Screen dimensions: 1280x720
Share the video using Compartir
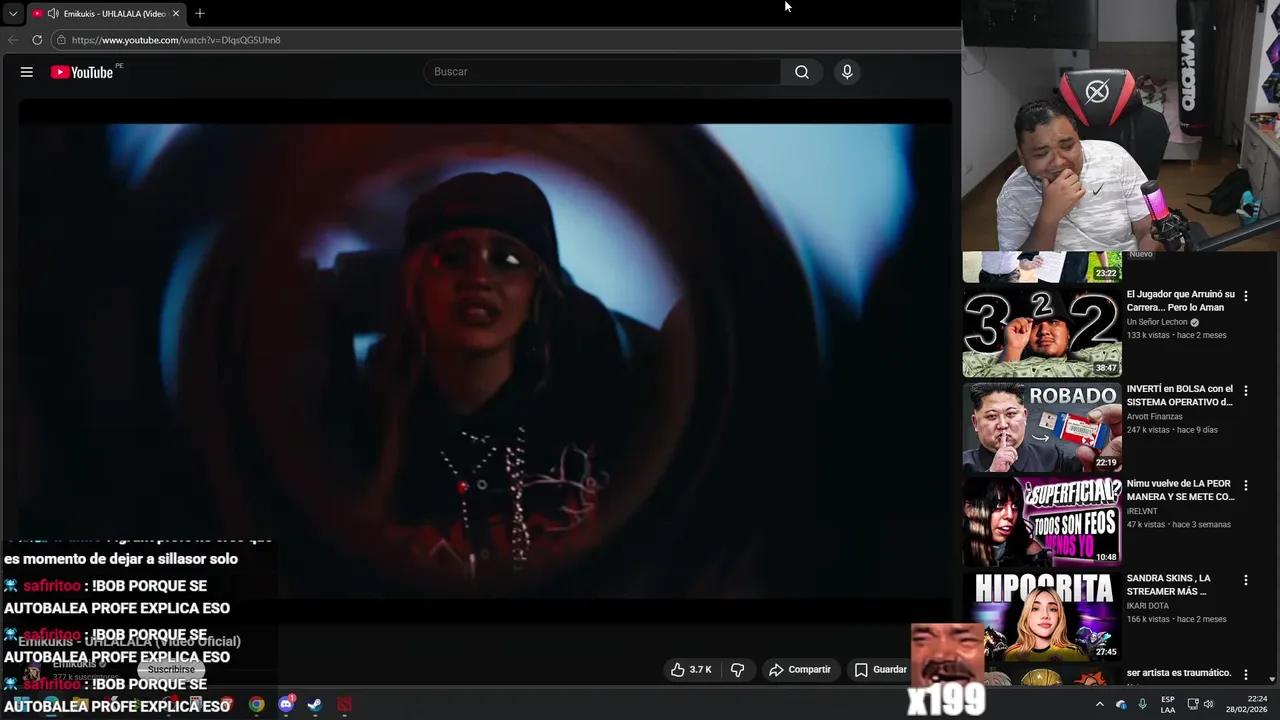coord(800,670)
